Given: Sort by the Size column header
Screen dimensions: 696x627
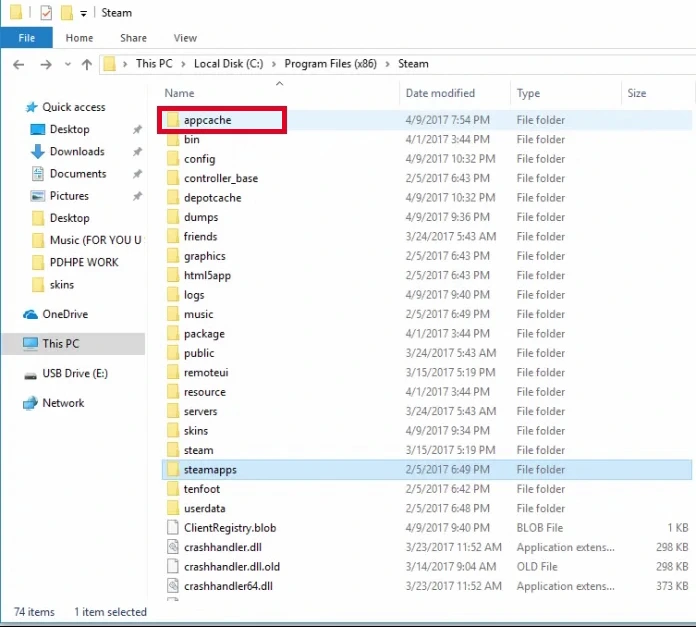Looking at the screenshot, I should pos(637,93).
